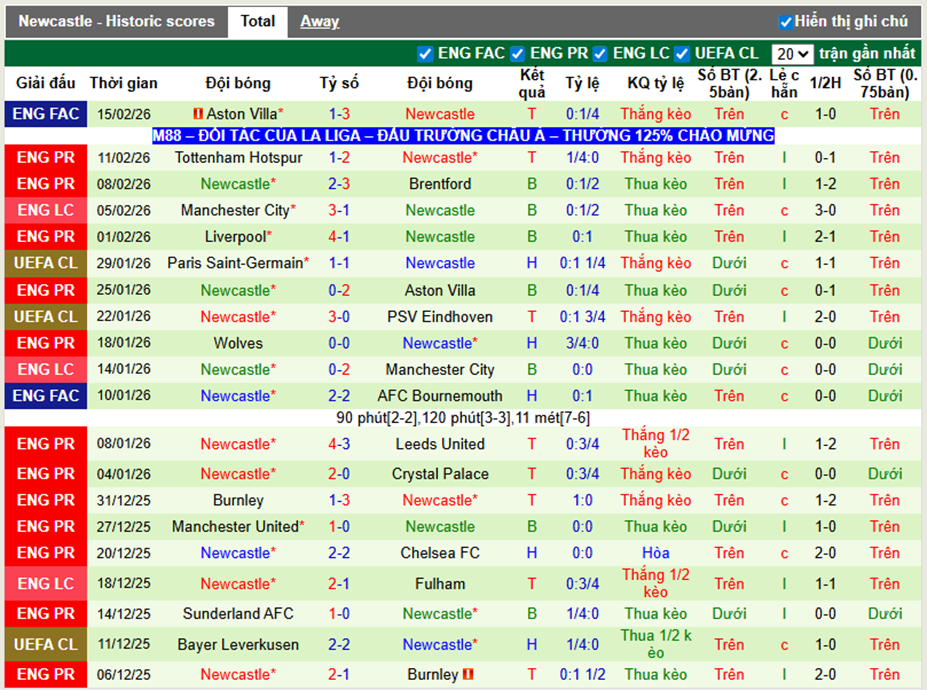The image size is (927, 690).
Task: Click 'Dưới' in Crystal Palace row's last column
Action: (884, 474)
